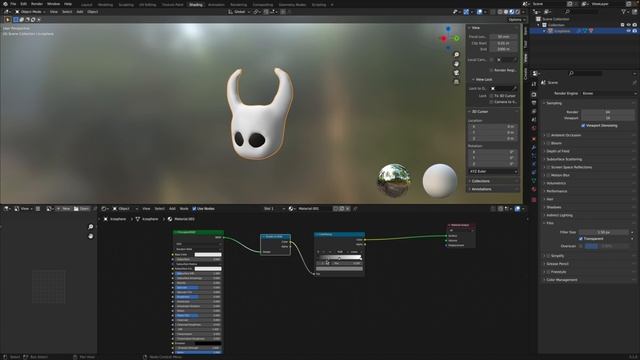The image size is (640, 360).
Task: Adjust the Filter Size slider
Action: pyautogui.click(x=604, y=232)
